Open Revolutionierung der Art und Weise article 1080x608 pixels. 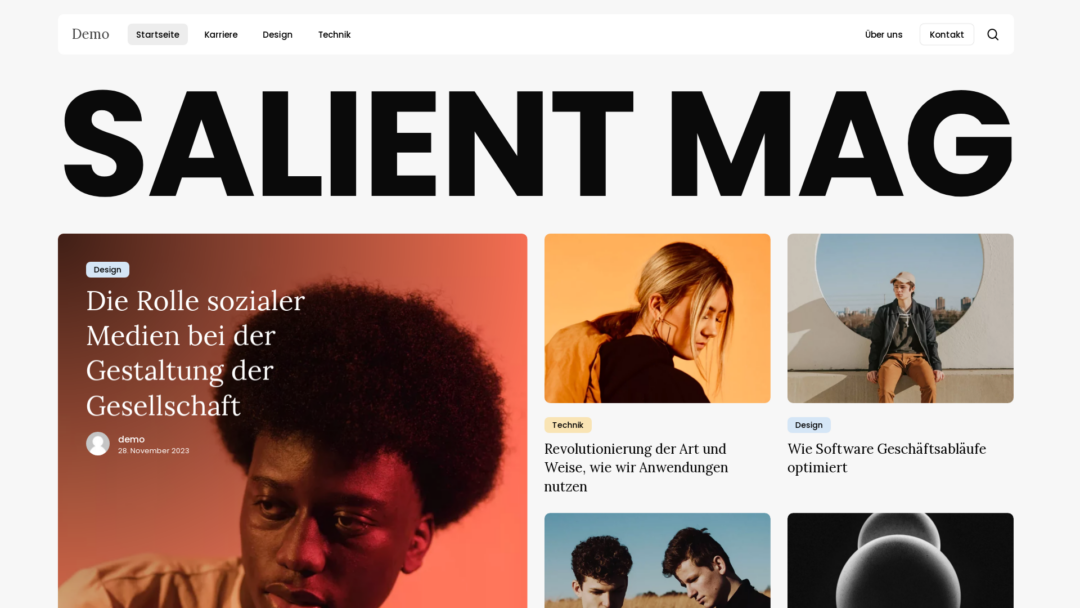tap(636, 468)
